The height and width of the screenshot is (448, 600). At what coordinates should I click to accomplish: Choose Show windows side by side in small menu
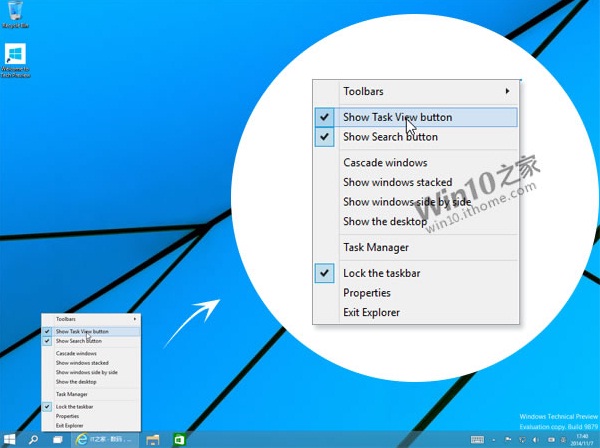pyautogui.click(x=91, y=372)
